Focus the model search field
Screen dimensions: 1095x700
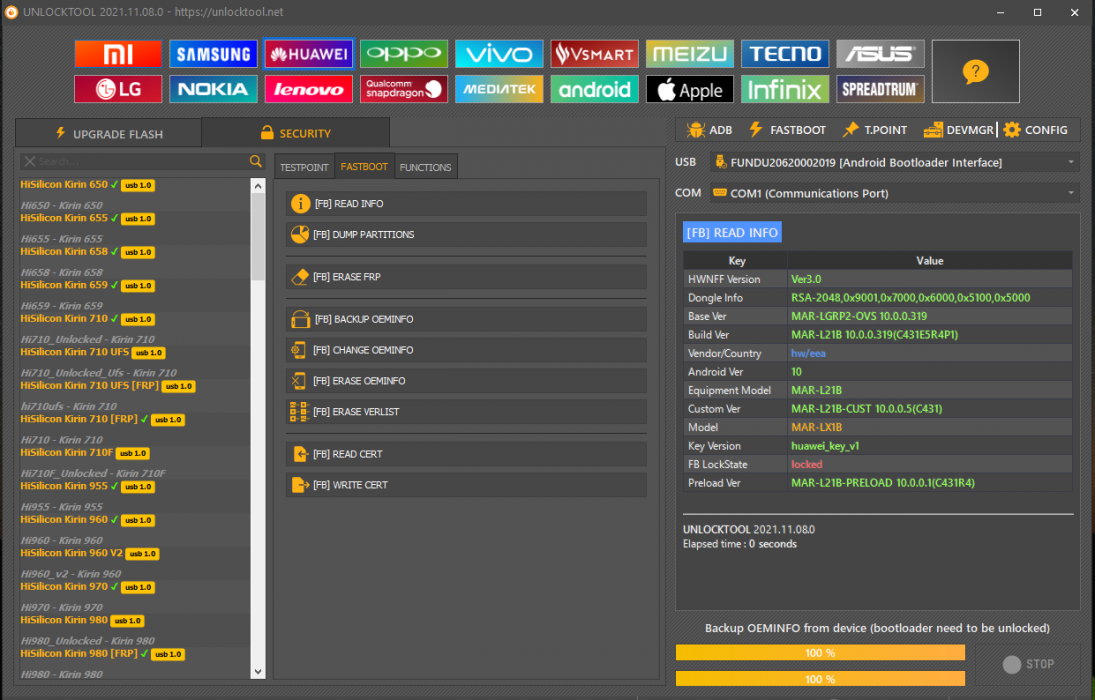tap(142, 161)
